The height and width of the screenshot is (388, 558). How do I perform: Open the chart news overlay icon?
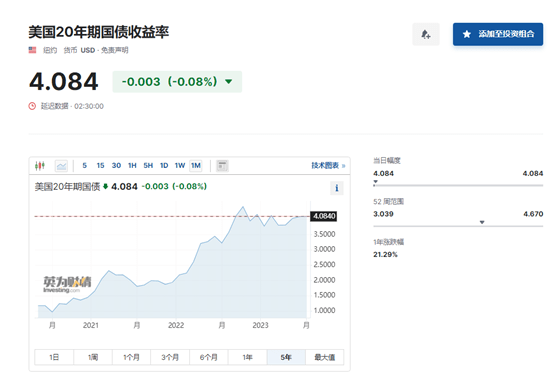point(222,166)
